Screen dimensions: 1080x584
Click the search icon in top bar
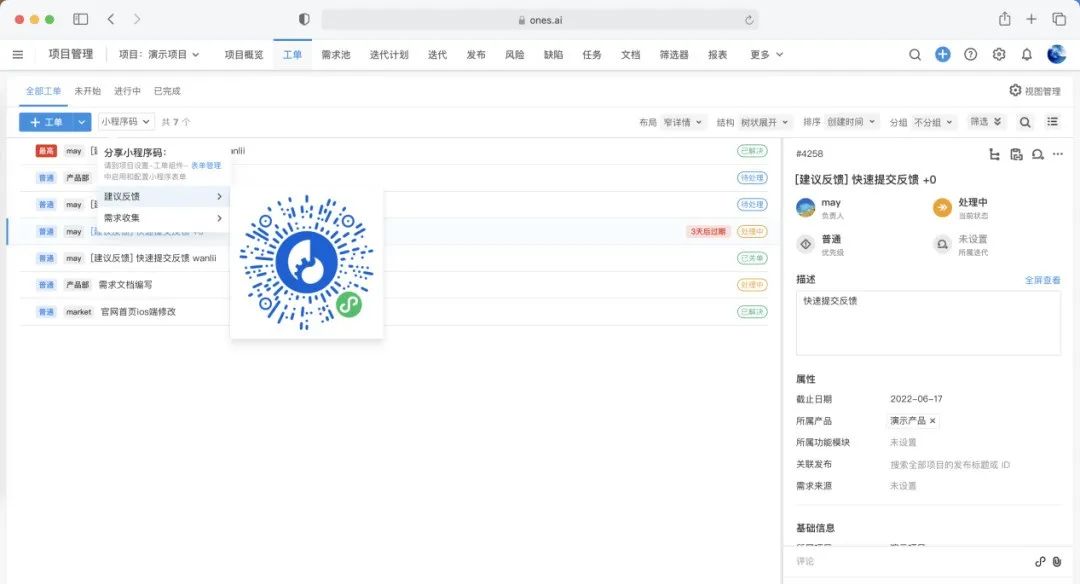(x=914, y=54)
